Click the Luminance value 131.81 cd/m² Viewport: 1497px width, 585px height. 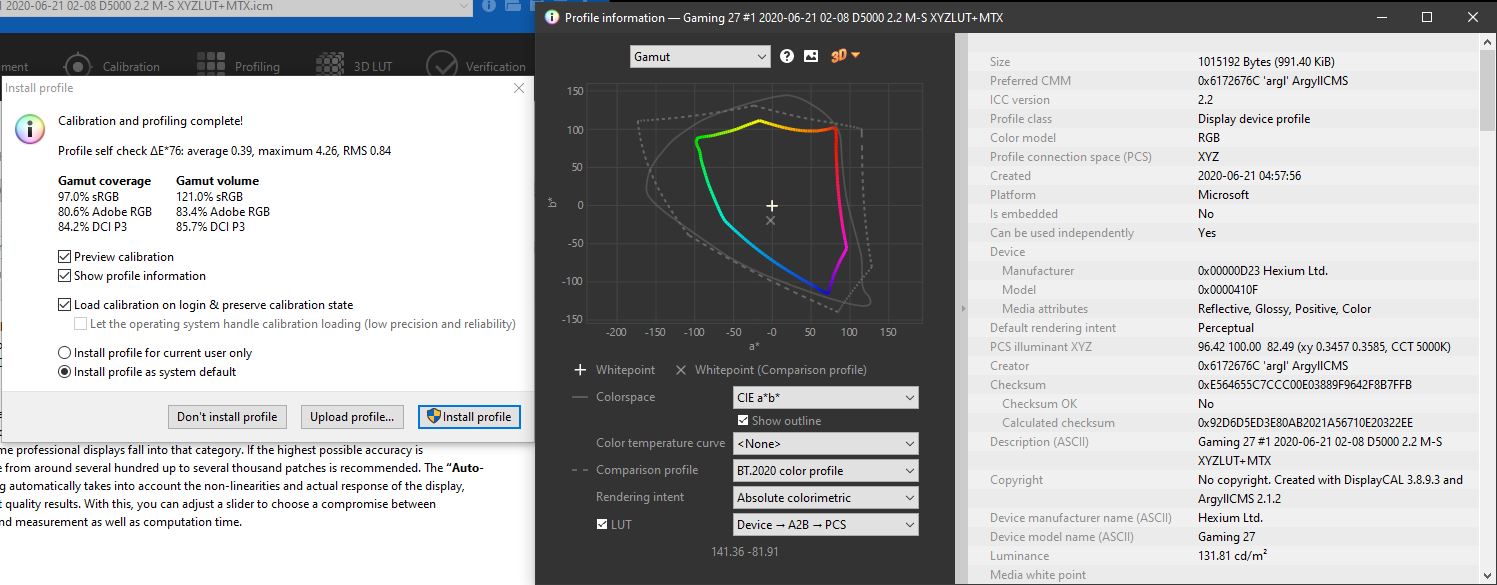1234,556
